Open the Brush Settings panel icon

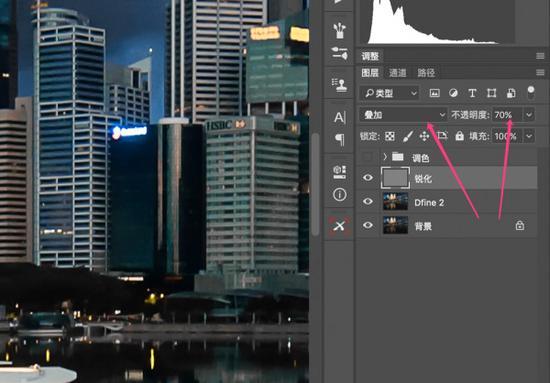(x=339, y=53)
